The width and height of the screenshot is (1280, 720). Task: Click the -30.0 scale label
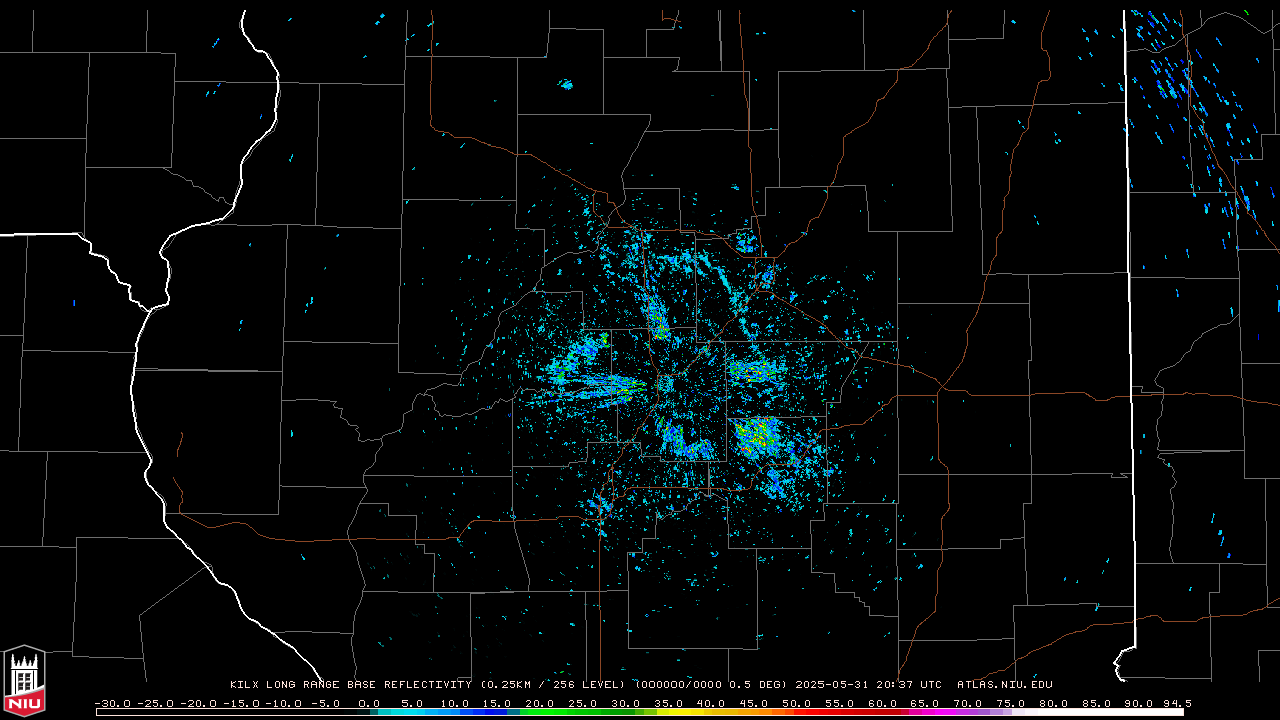[x=112, y=703]
